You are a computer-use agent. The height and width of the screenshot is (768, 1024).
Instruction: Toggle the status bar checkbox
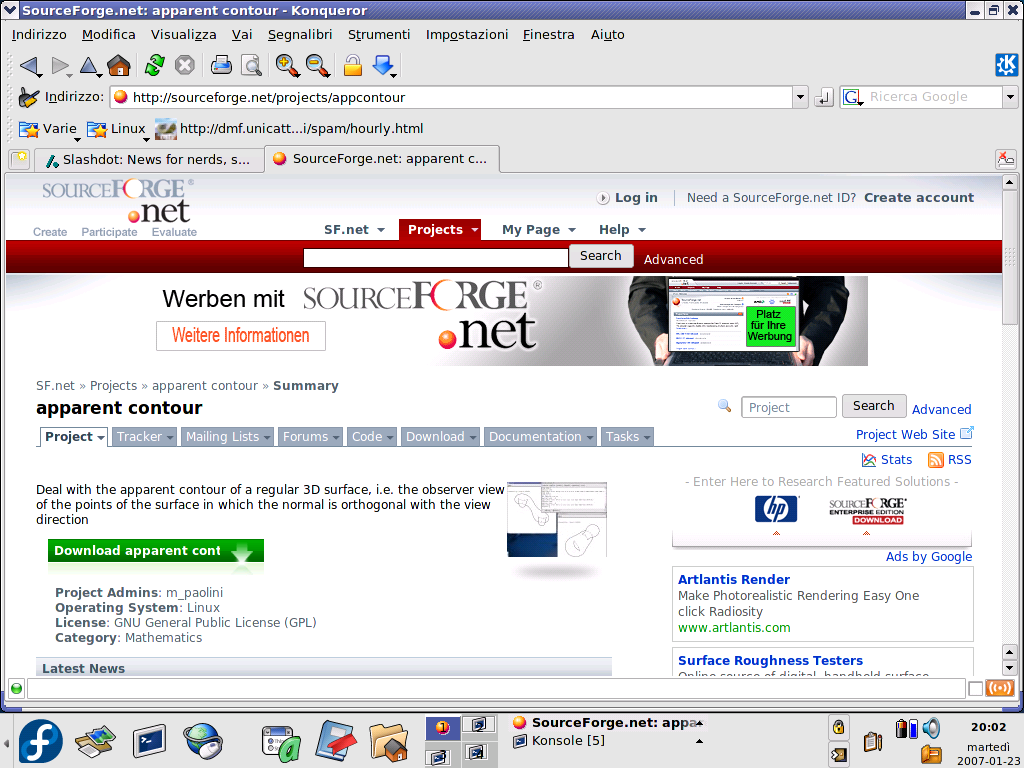pos(976,688)
